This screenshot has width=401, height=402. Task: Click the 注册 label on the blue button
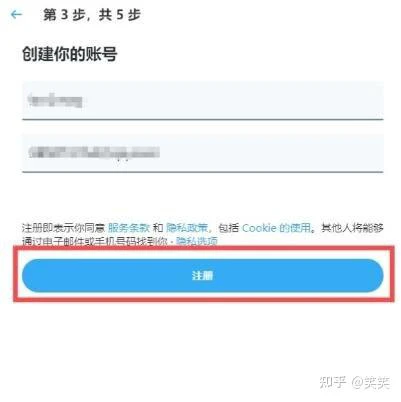coord(203,275)
